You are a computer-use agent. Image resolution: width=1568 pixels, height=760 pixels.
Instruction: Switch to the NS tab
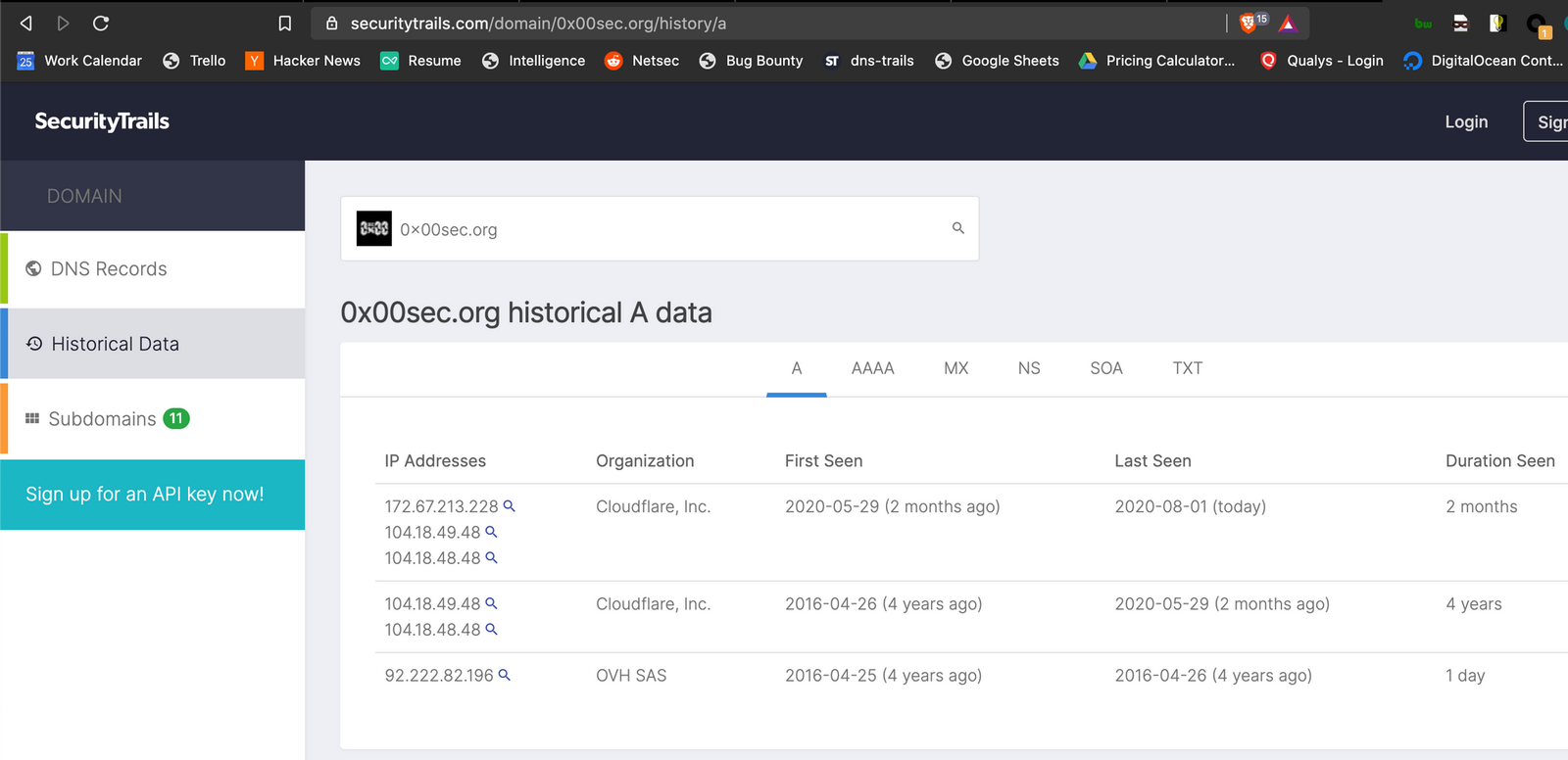pos(1029,368)
